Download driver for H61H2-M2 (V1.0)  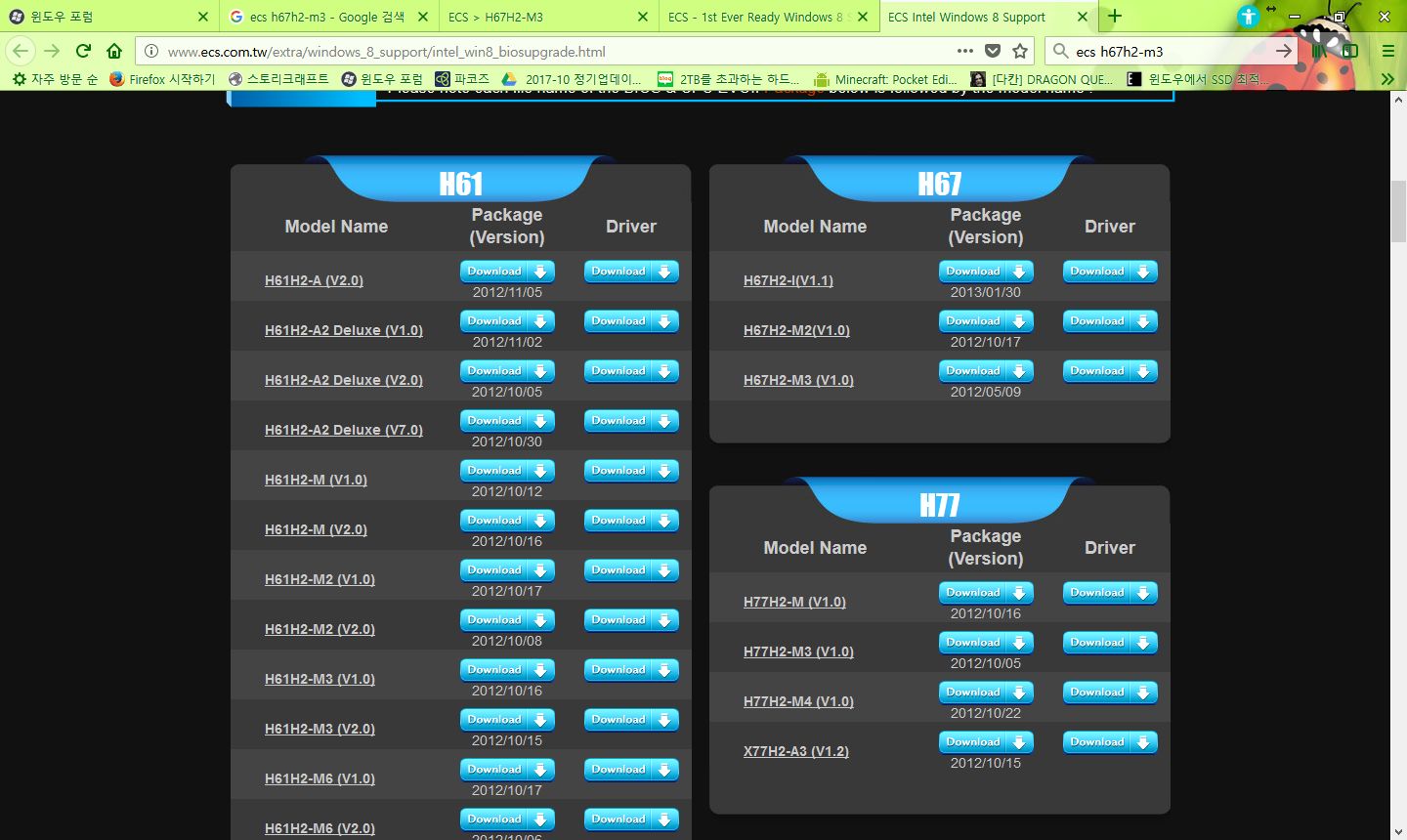(x=631, y=570)
